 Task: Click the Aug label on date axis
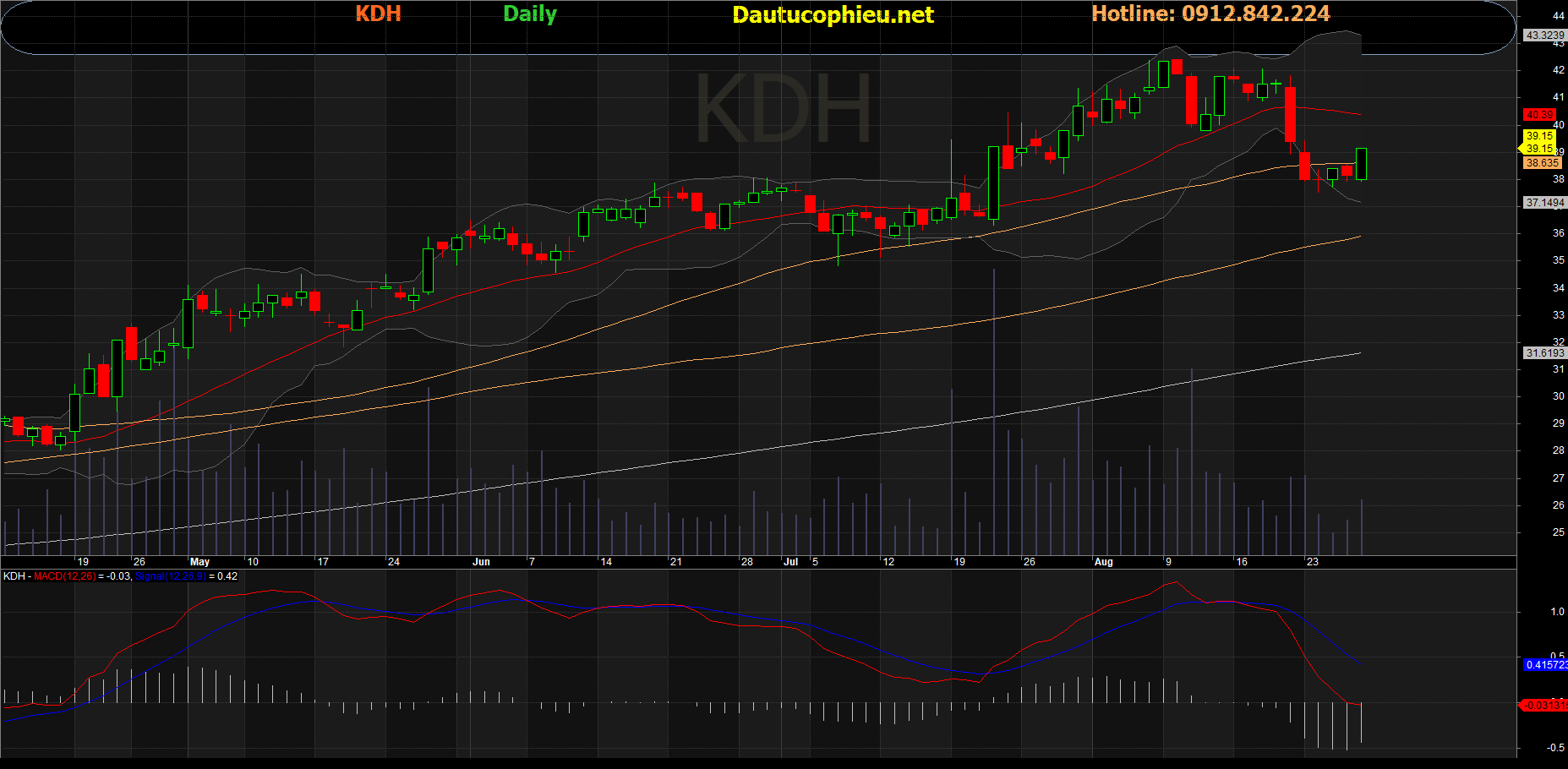1103,562
